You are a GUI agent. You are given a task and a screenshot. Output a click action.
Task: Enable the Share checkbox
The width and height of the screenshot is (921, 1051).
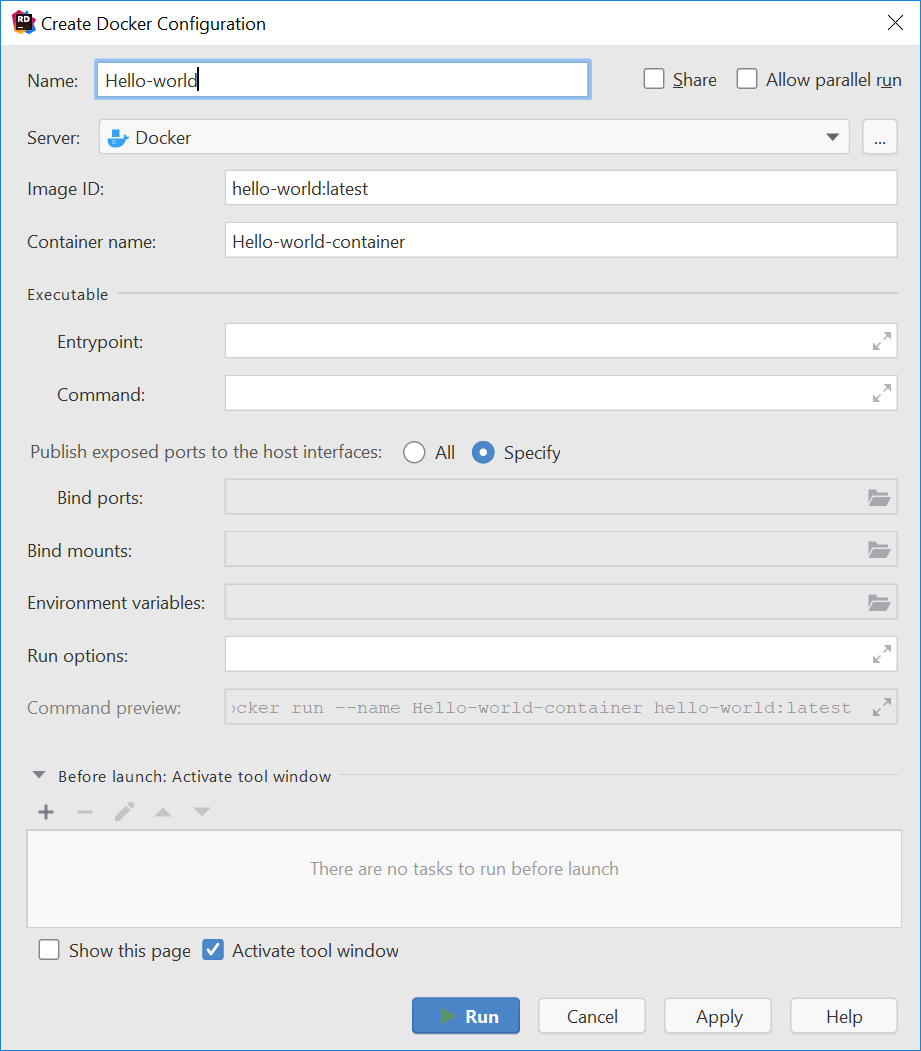coord(654,79)
